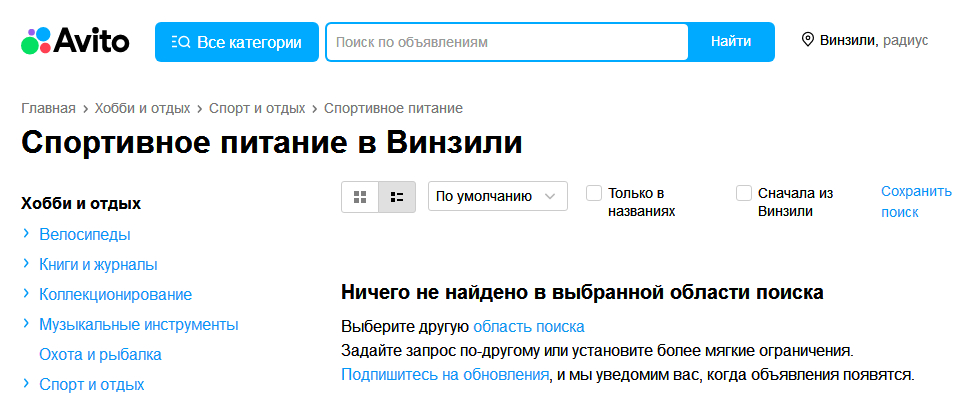
Task: Click the location pin icon near Винзили
Action: 807,41
